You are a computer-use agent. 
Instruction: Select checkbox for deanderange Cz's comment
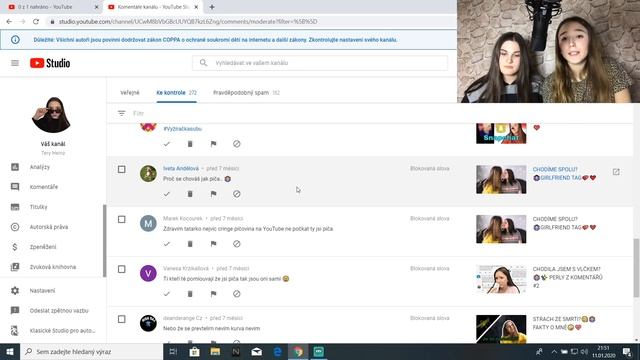pyautogui.click(x=122, y=319)
